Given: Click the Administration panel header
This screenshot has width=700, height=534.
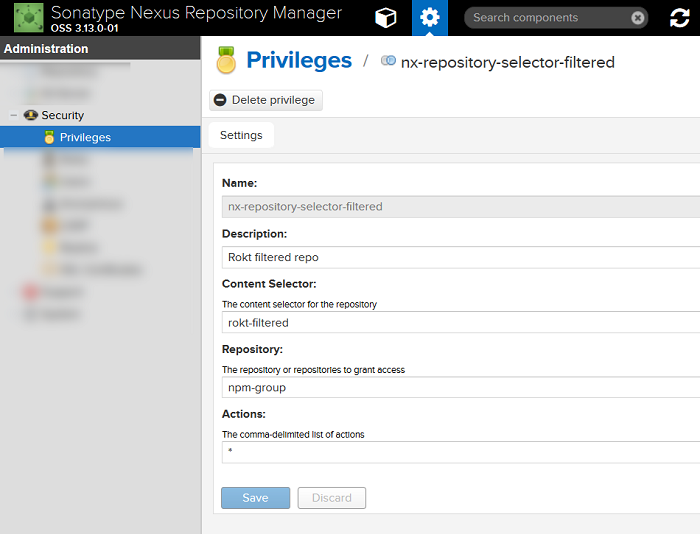Looking at the screenshot, I should point(100,48).
